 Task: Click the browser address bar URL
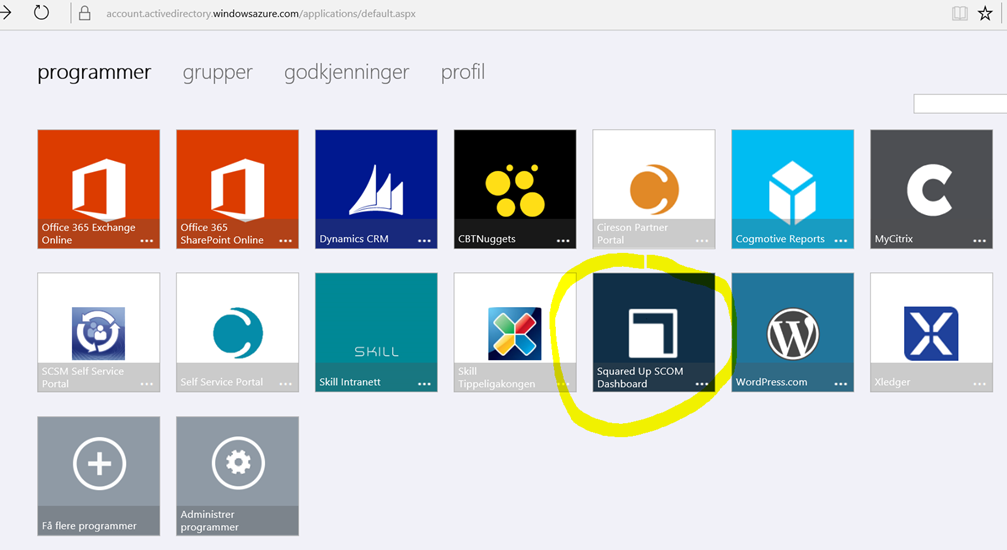point(261,13)
